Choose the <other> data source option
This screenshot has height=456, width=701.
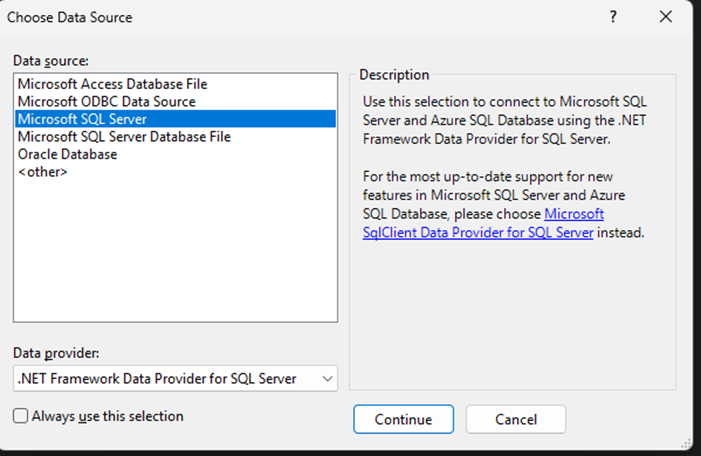(43, 171)
